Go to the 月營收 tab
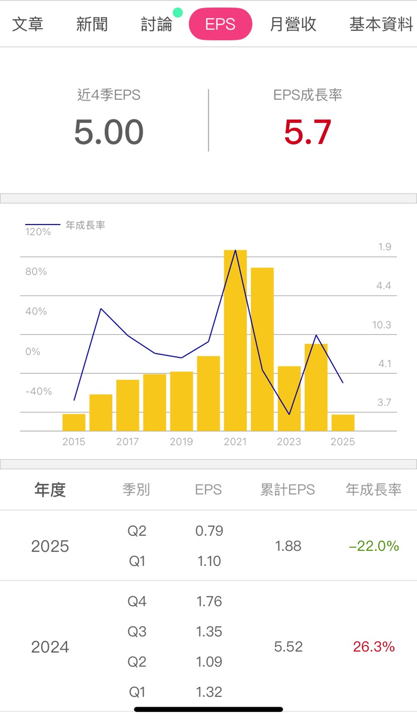 [x=293, y=24]
